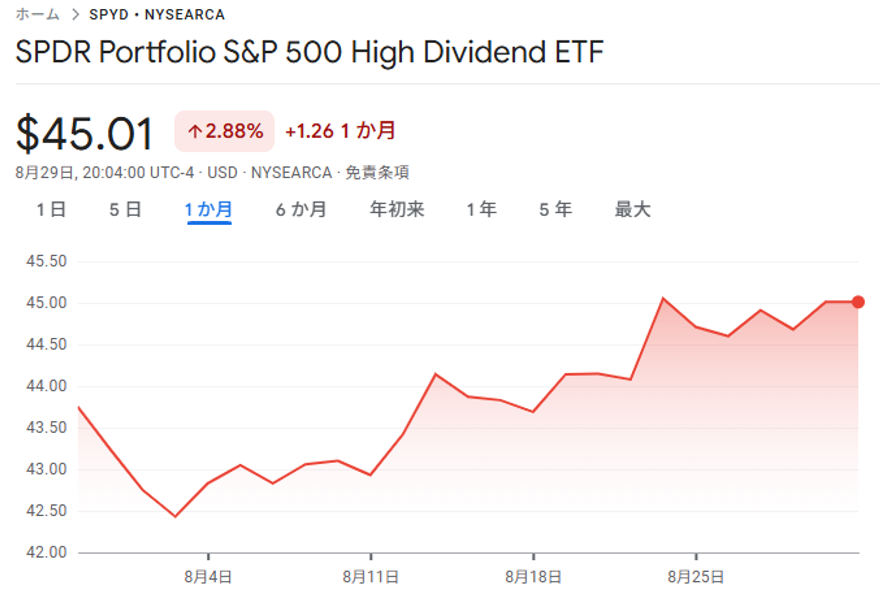Click the up arrow in the 2.88% badge

pos(194,131)
